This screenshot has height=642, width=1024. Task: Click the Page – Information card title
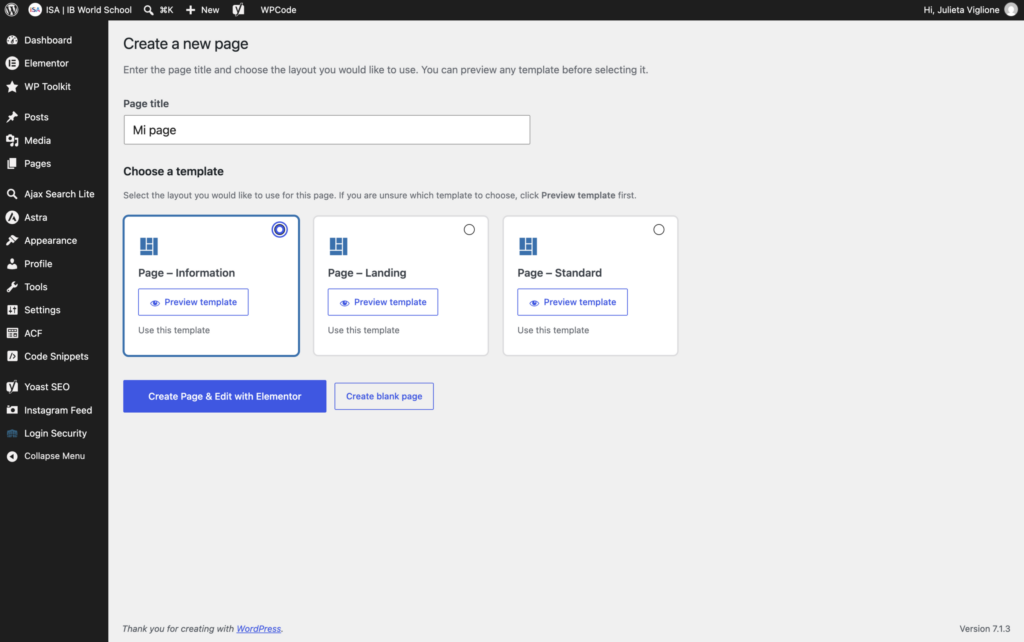(186, 273)
